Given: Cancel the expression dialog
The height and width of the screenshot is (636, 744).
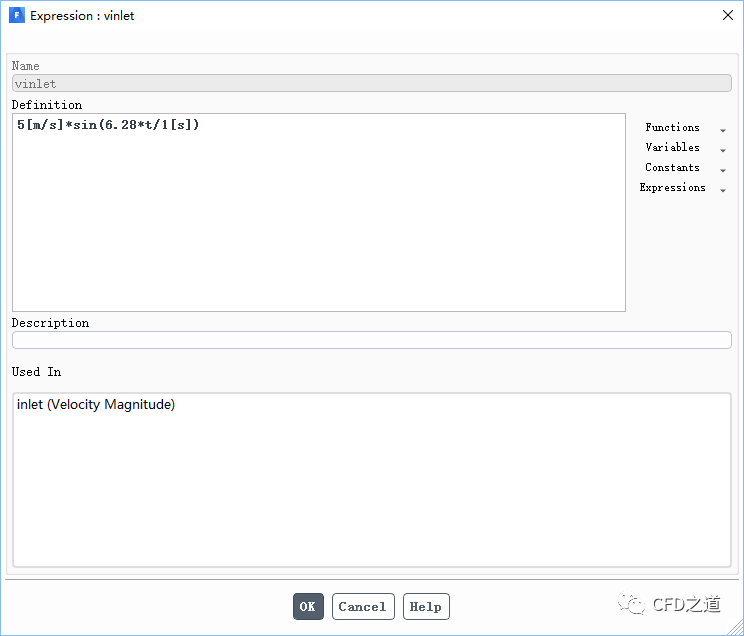Looking at the screenshot, I should coord(363,607).
